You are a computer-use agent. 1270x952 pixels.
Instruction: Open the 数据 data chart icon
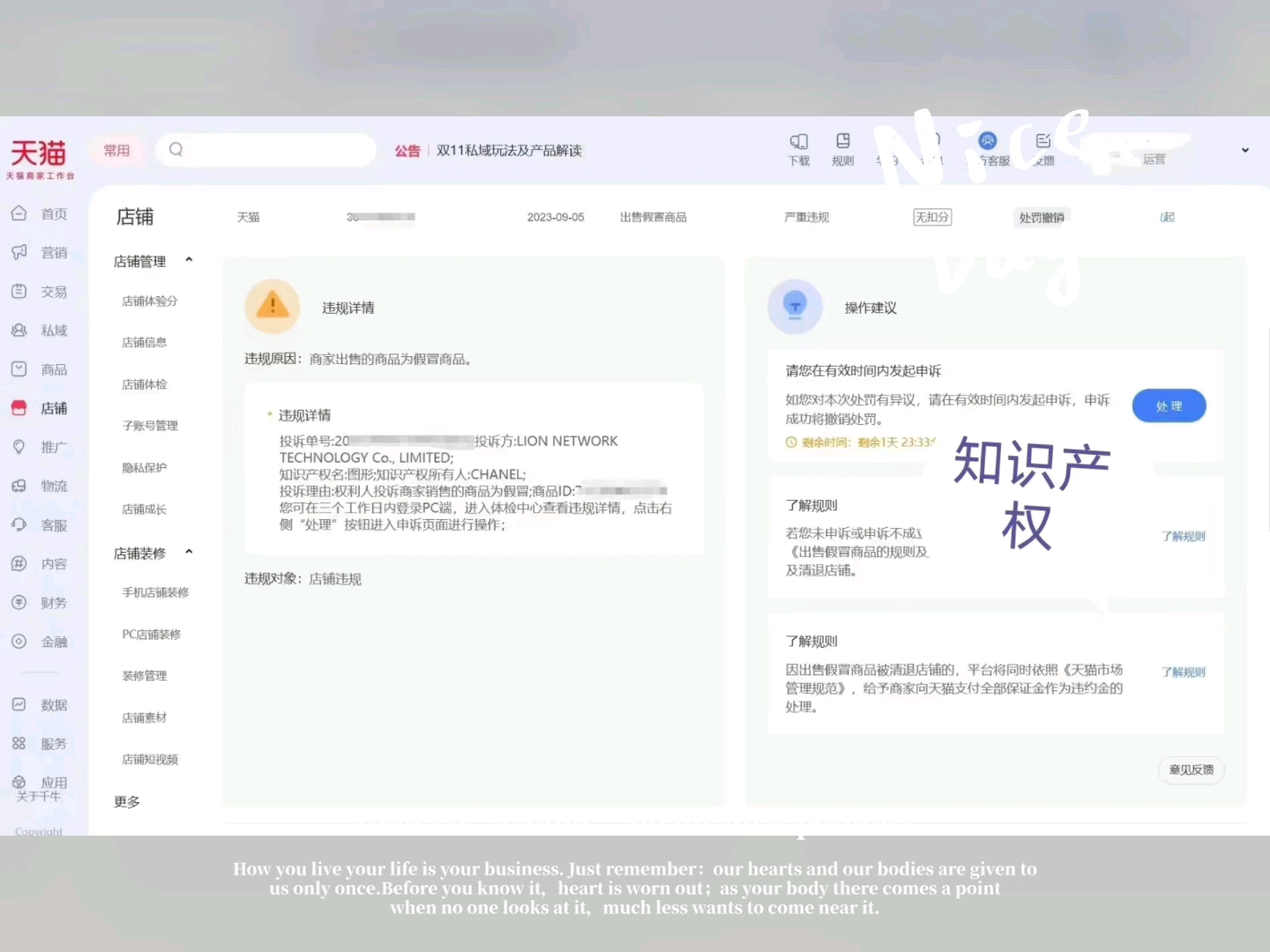pos(19,704)
